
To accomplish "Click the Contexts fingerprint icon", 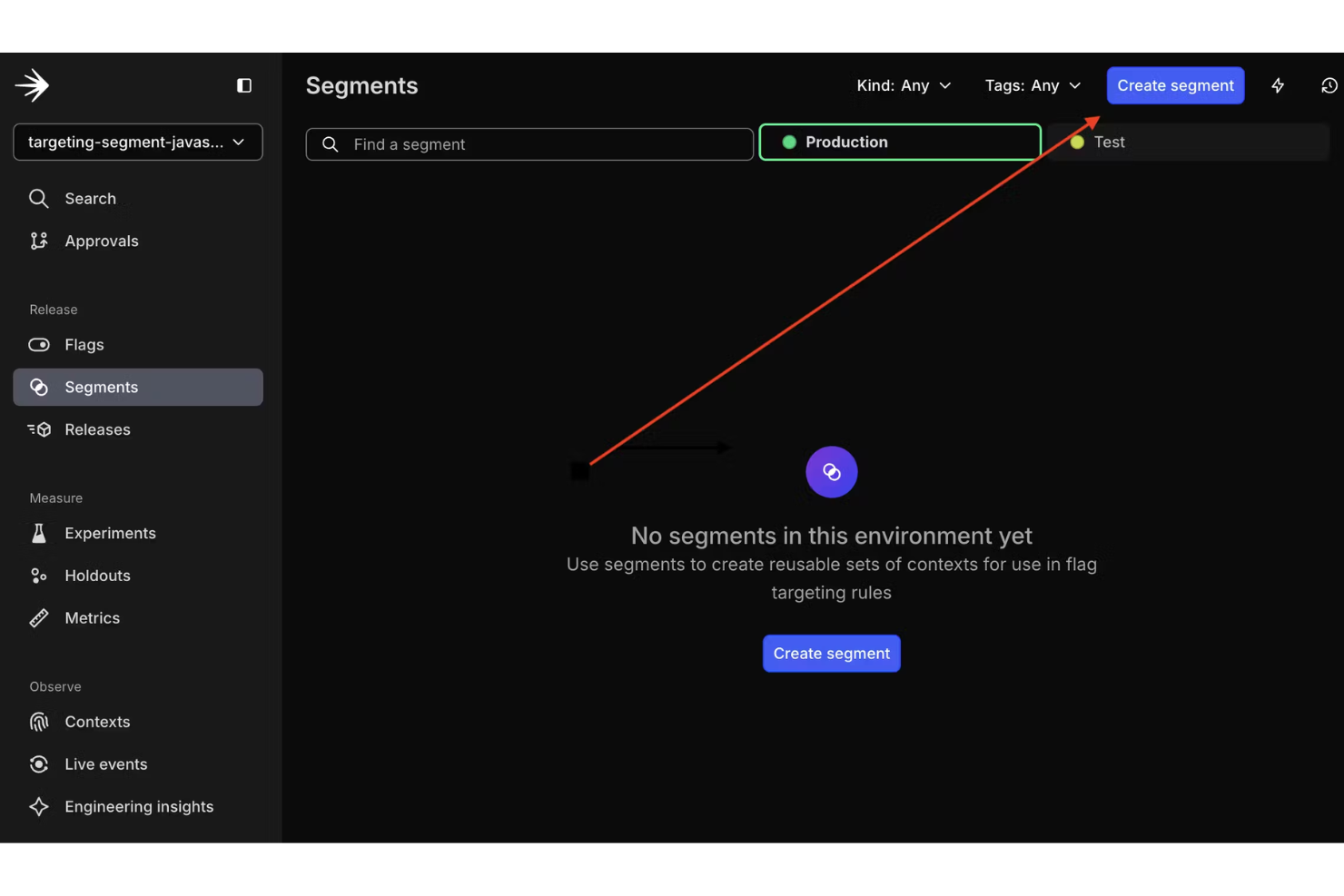I will pos(39,722).
